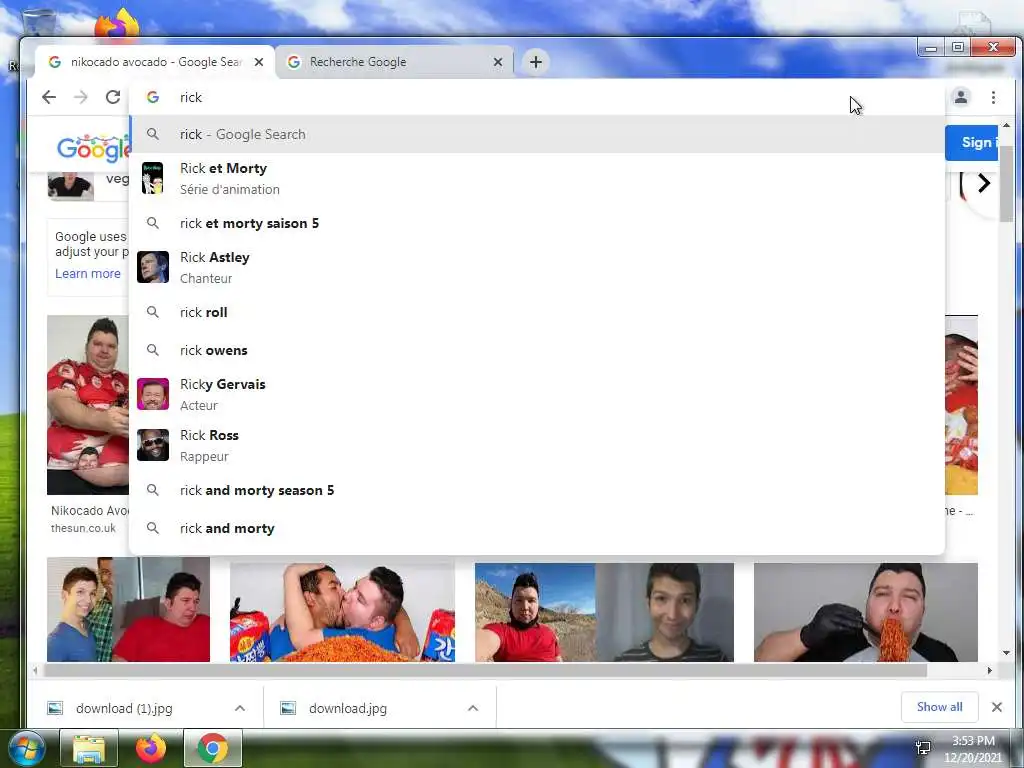Close the downloads bar
The height and width of the screenshot is (768, 1024).
[x=997, y=707]
